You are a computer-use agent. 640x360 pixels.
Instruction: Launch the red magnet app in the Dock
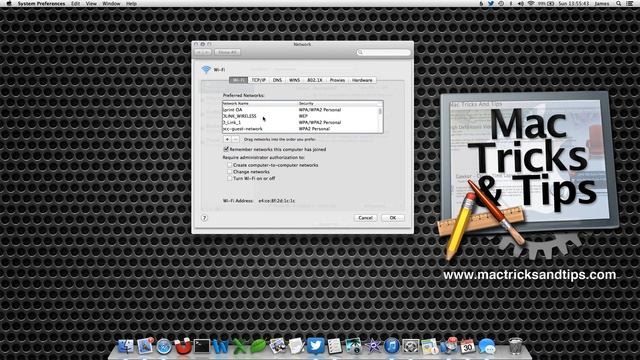(x=183, y=346)
